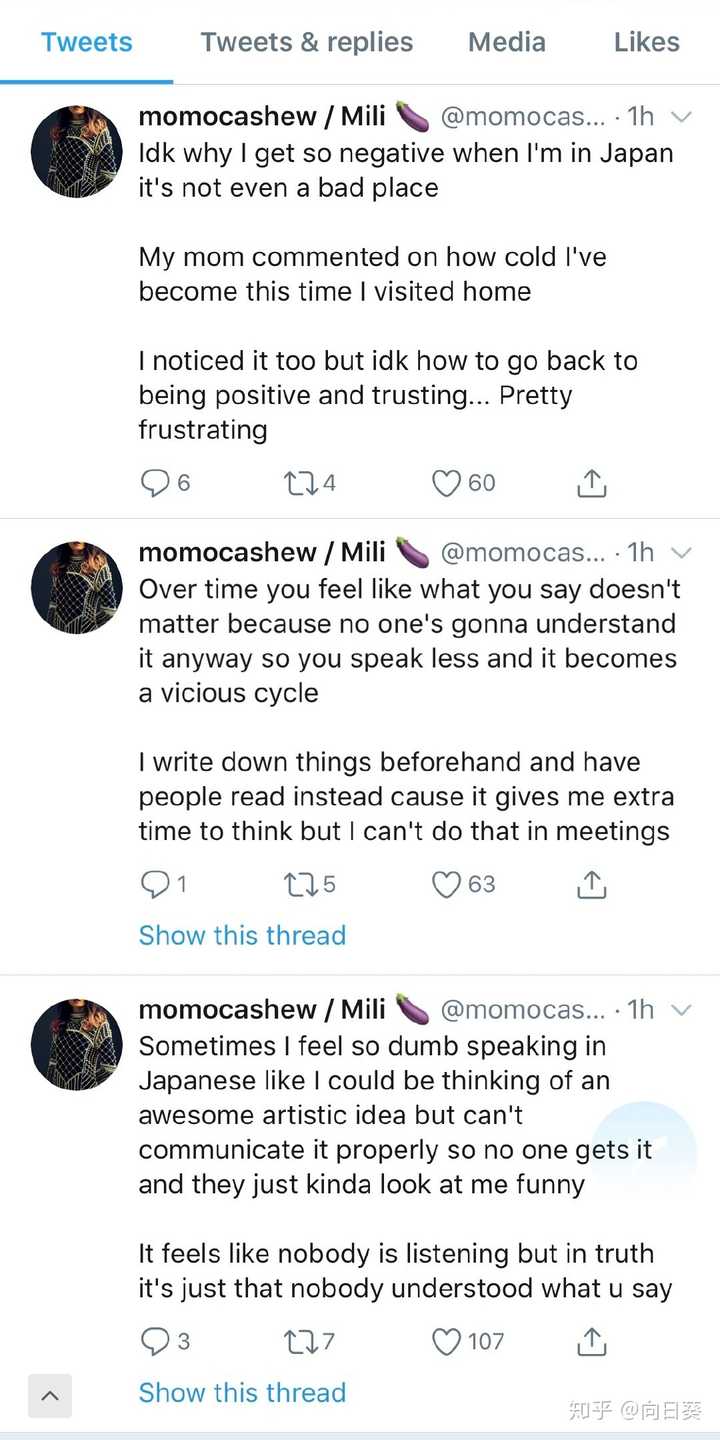This screenshot has width=720, height=1440.
Task: Switch to the Media tab
Action: pyautogui.click(x=507, y=42)
